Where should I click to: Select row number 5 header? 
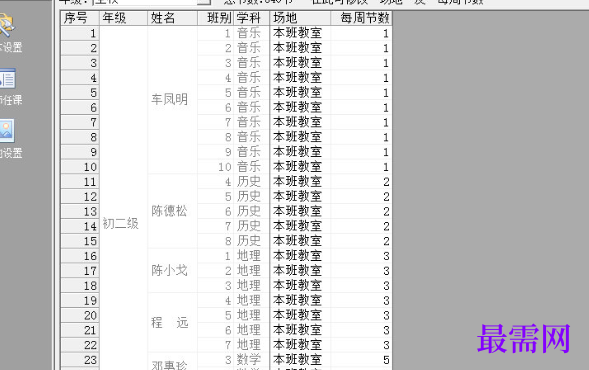tap(80, 92)
